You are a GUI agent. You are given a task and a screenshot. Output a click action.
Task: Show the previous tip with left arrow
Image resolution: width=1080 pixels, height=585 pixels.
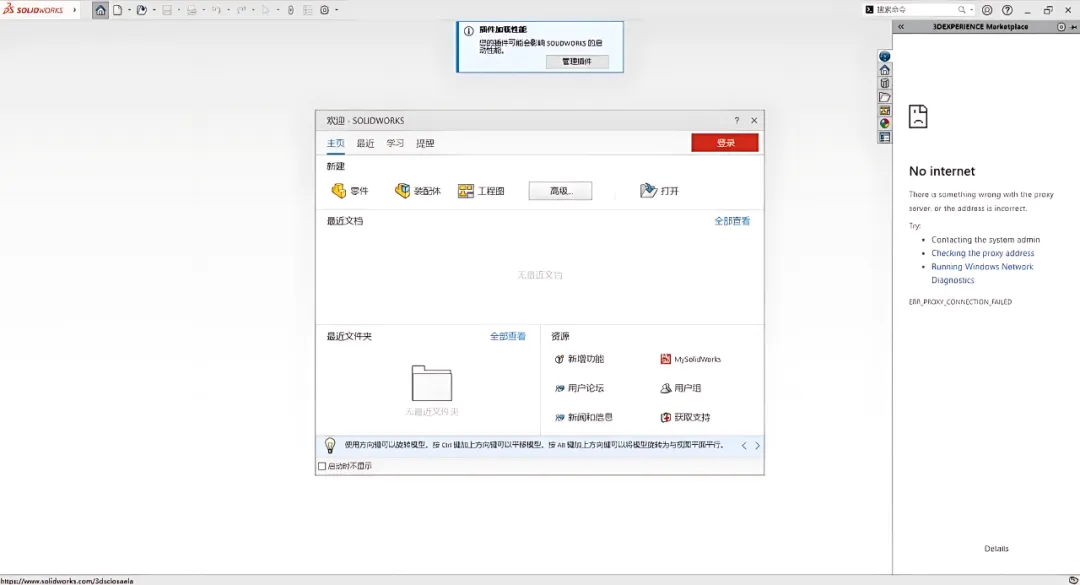pyautogui.click(x=744, y=446)
